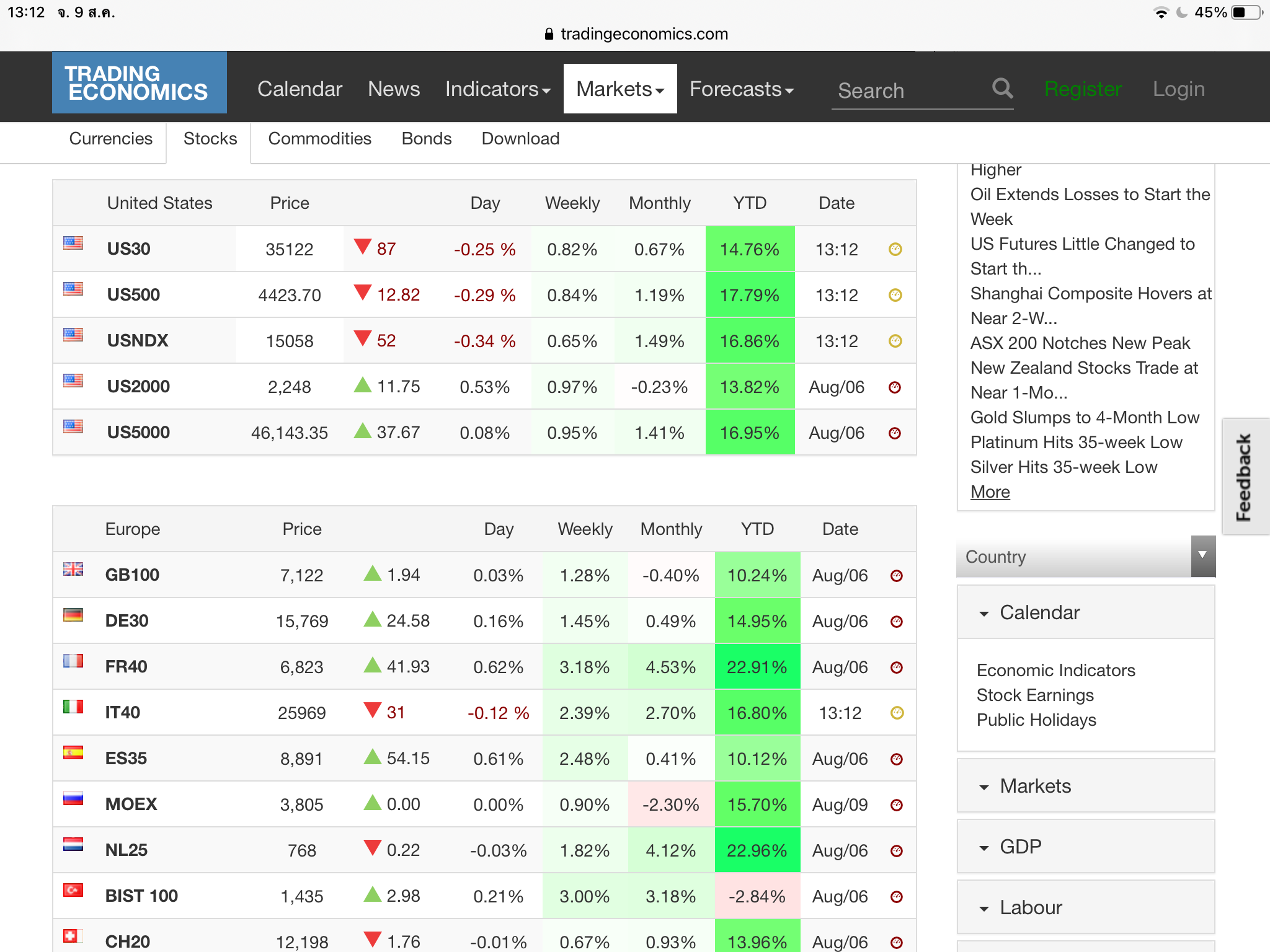Open the US500 index link
1270x952 pixels.
point(133,295)
